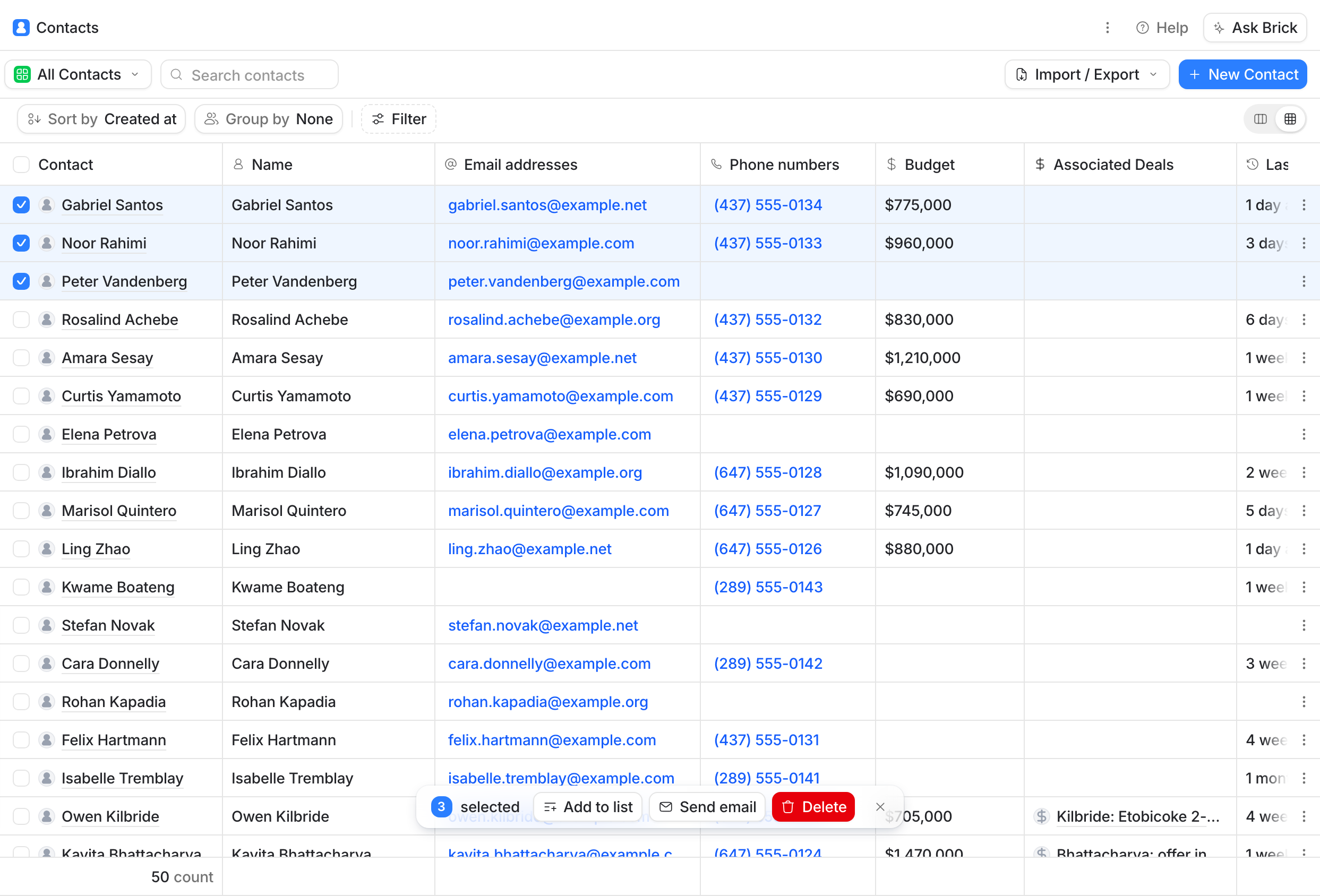This screenshot has height=896, width=1320.
Task: Create a New Contact
Action: click(1242, 74)
